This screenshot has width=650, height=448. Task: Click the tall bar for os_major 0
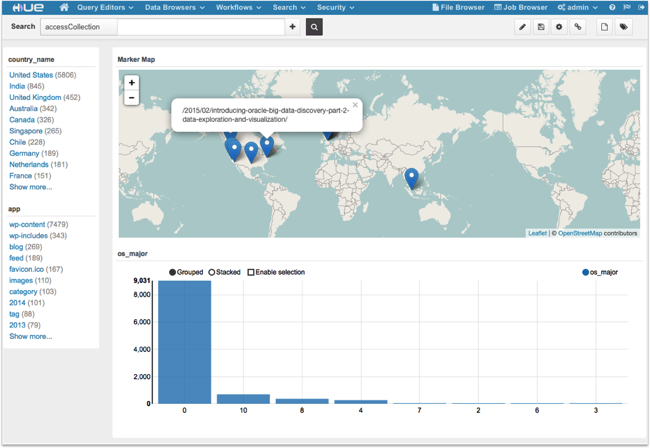pos(184,342)
